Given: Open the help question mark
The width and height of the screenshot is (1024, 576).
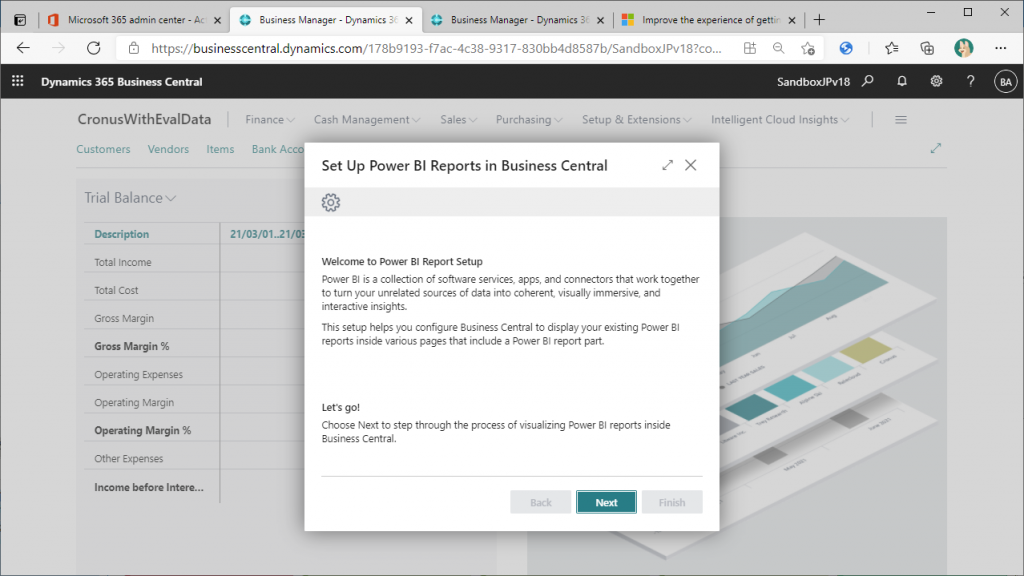Looking at the screenshot, I should pyautogui.click(x=970, y=81).
